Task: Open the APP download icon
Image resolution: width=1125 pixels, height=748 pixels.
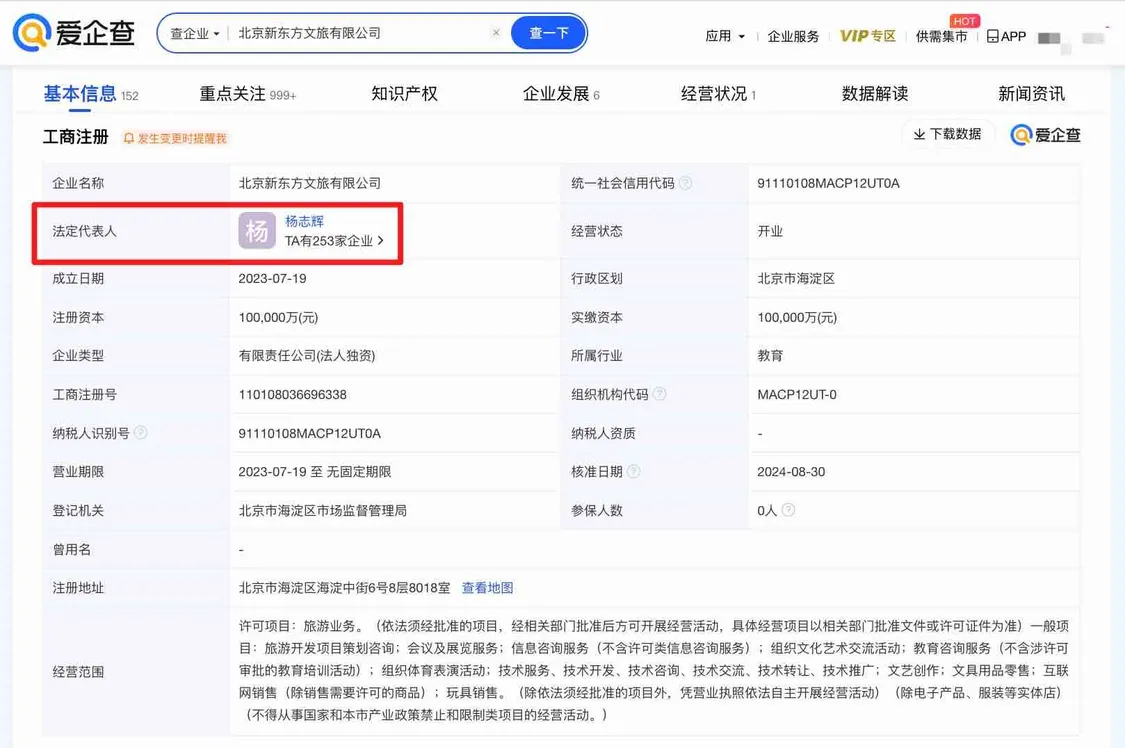Action: (x=1007, y=36)
